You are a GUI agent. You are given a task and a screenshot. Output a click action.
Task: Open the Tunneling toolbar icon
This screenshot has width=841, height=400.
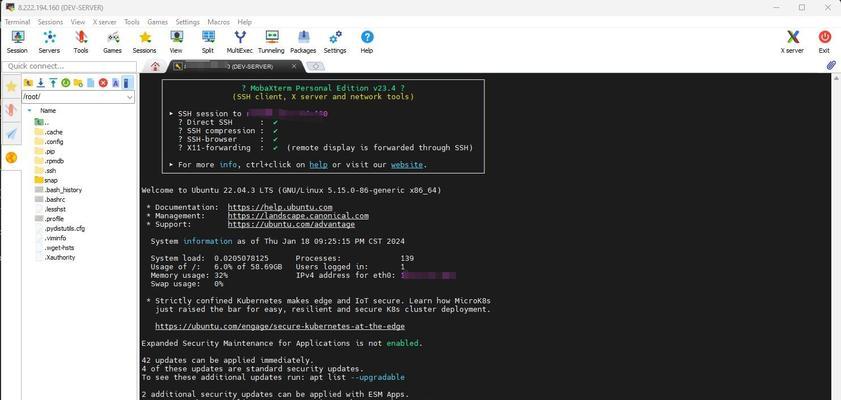pyautogui.click(x=271, y=42)
